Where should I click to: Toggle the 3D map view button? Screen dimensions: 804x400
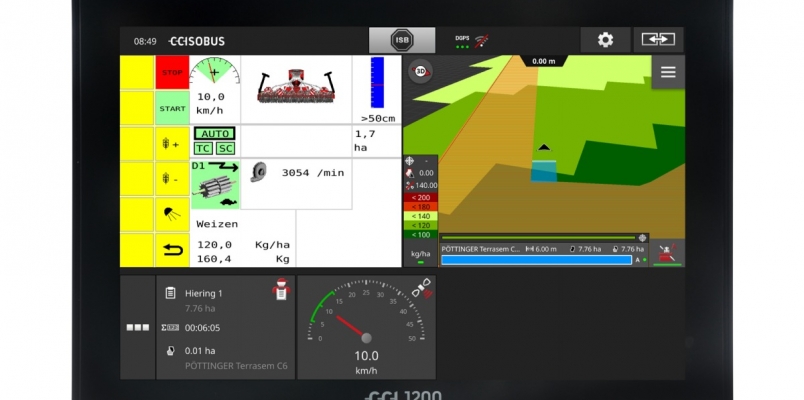[420, 71]
